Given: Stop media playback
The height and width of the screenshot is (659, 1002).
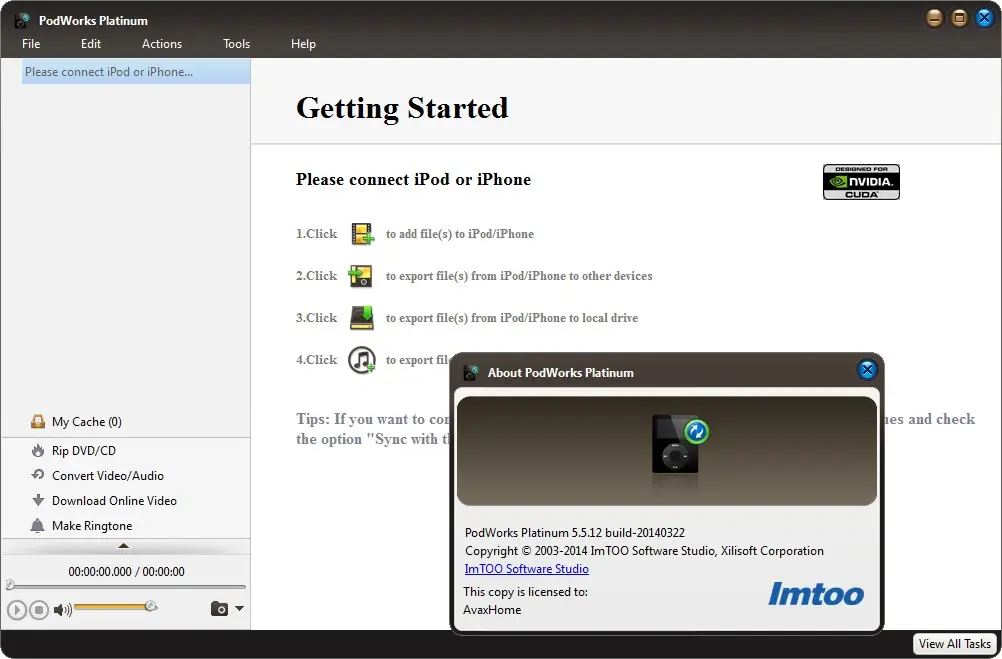Looking at the screenshot, I should 39,610.
